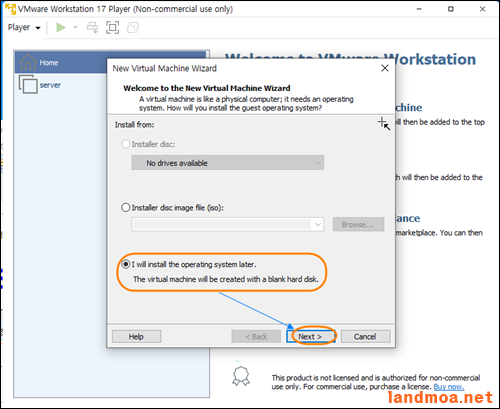Click the license ribbon badge icon
This screenshot has height=409, width=500.
point(241,376)
